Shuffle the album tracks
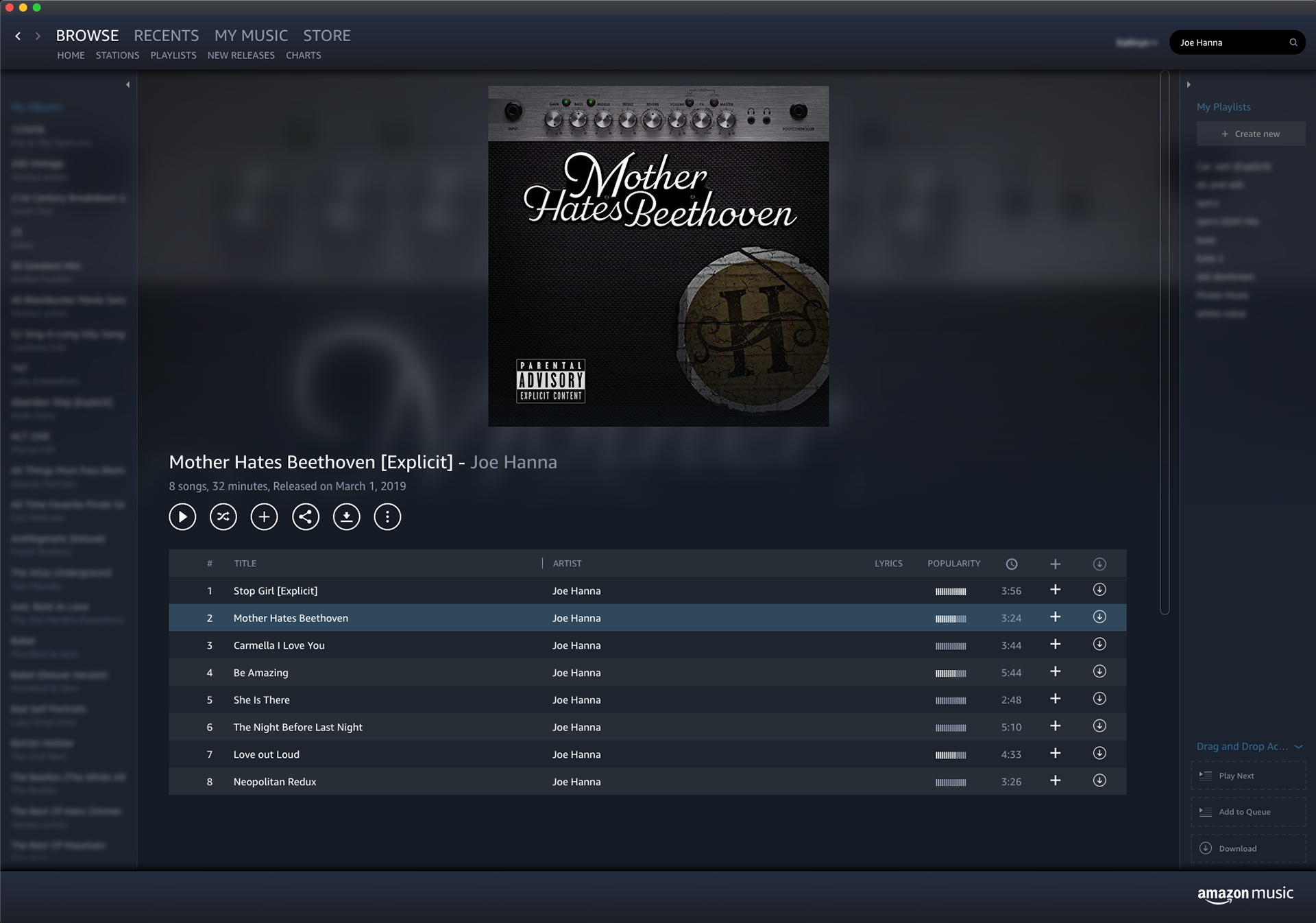 tap(223, 517)
